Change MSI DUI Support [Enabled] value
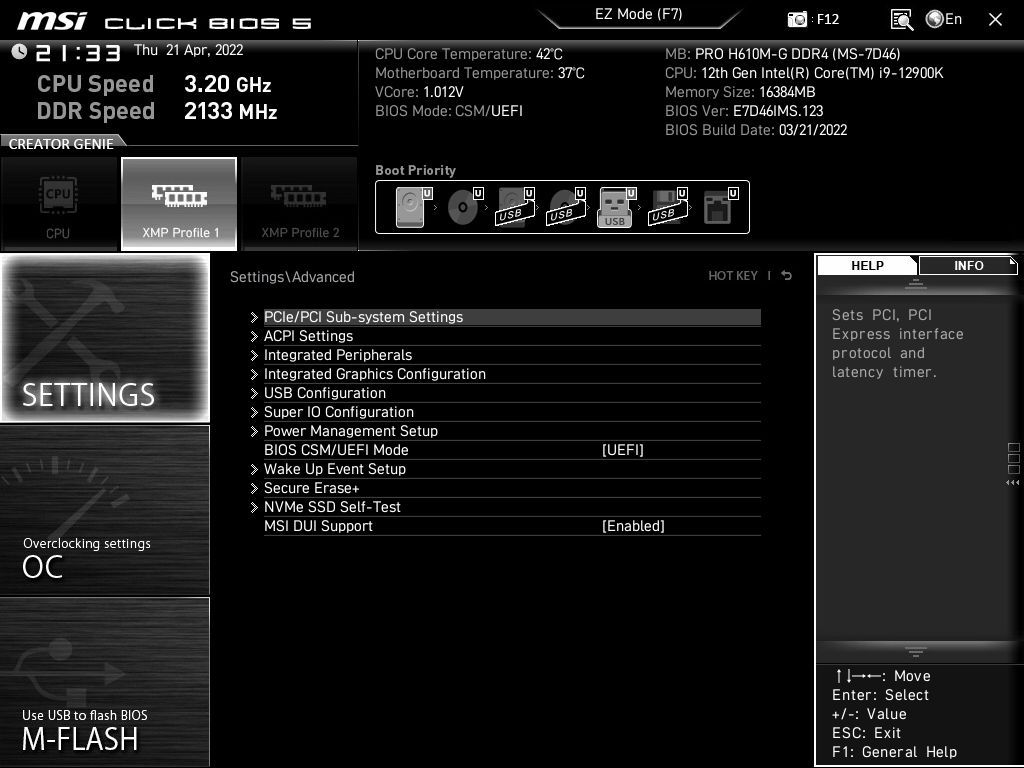Image resolution: width=1024 pixels, height=768 pixels. coord(633,526)
